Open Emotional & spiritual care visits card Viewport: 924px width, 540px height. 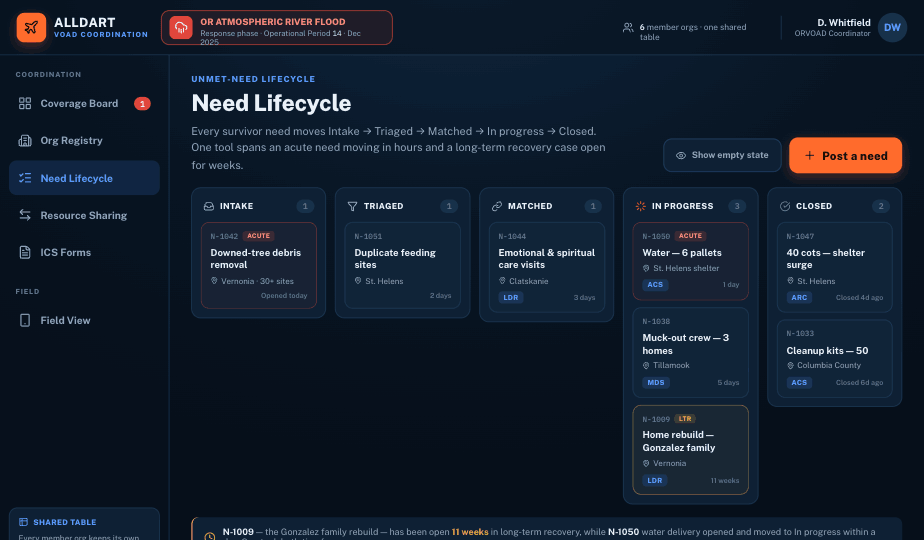click(547, 267)
